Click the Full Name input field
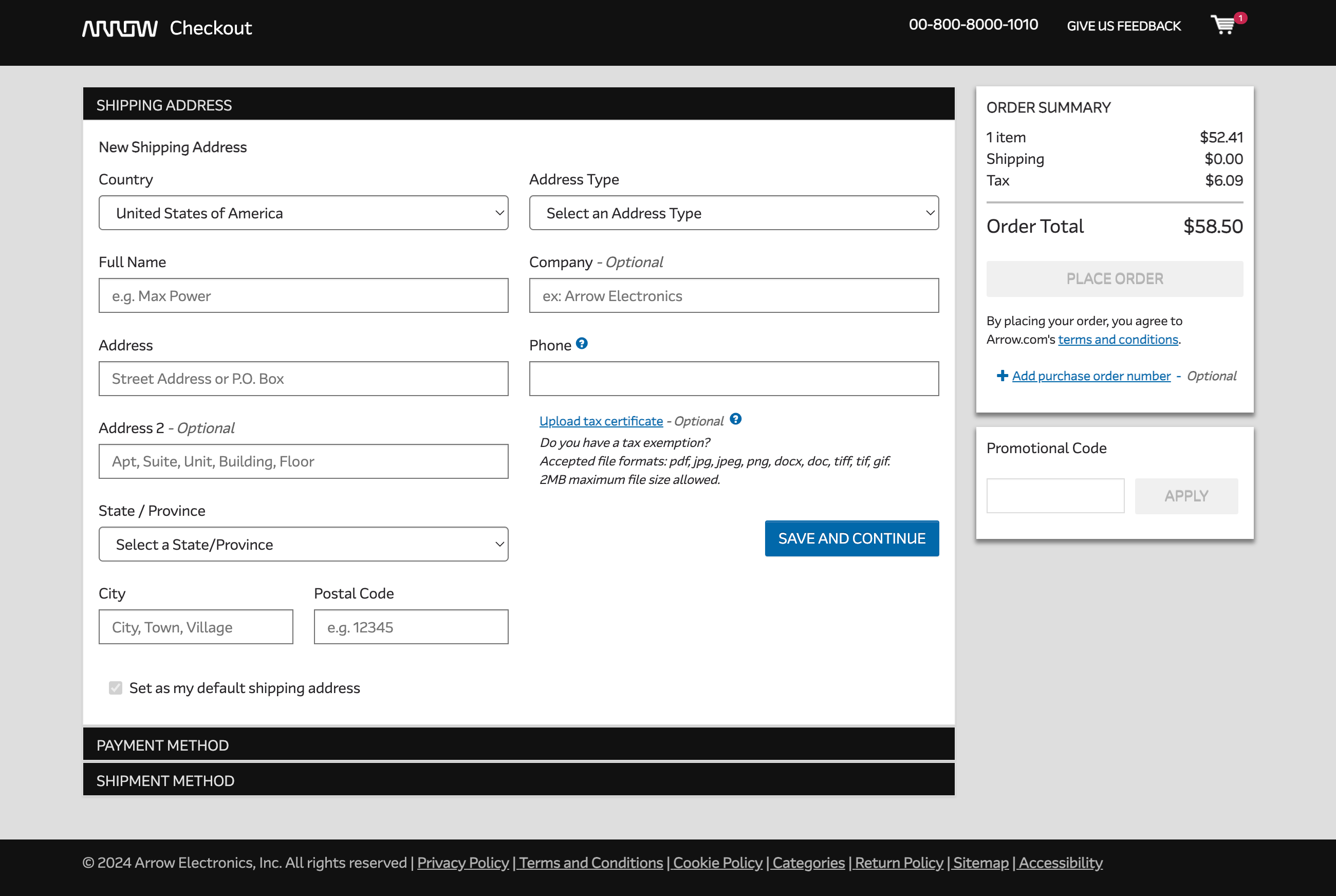 [304, 295]
